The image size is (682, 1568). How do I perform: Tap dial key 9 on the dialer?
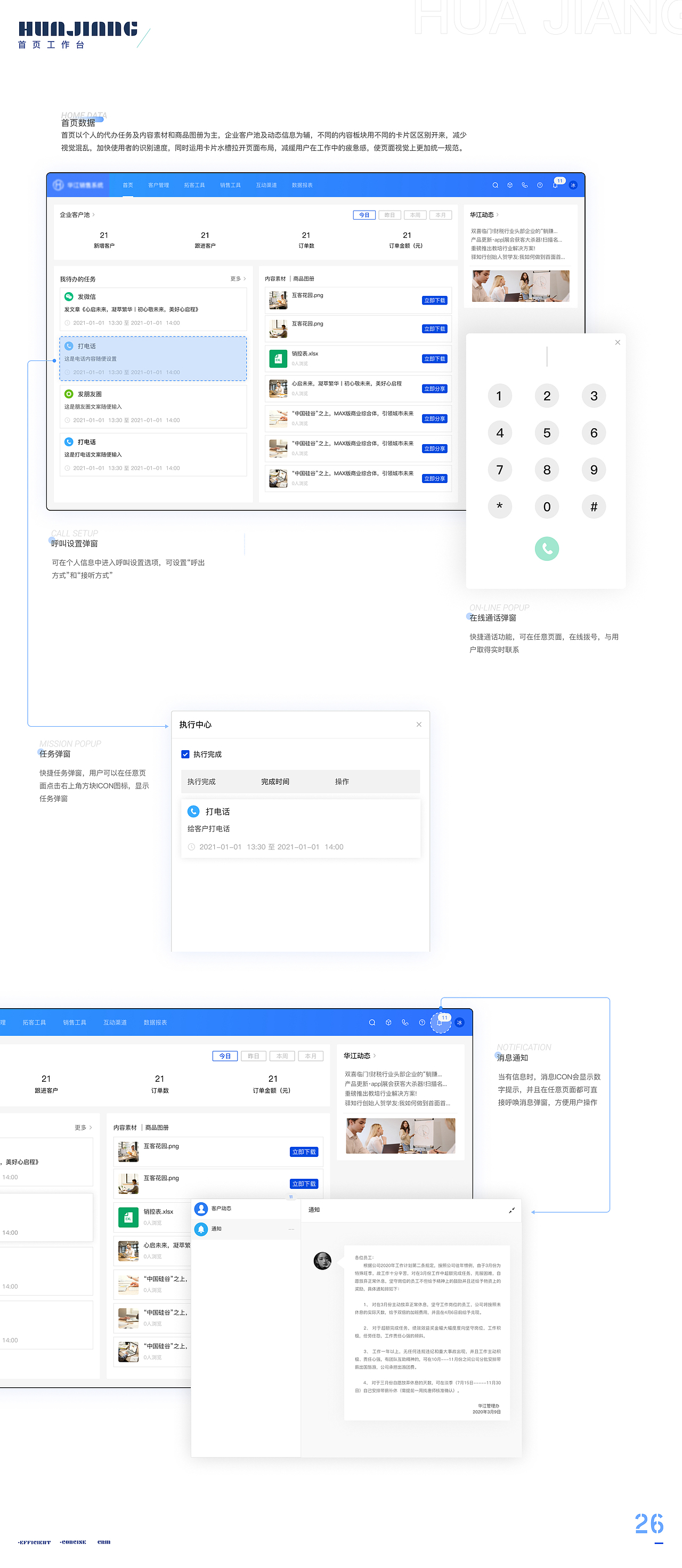594,470
